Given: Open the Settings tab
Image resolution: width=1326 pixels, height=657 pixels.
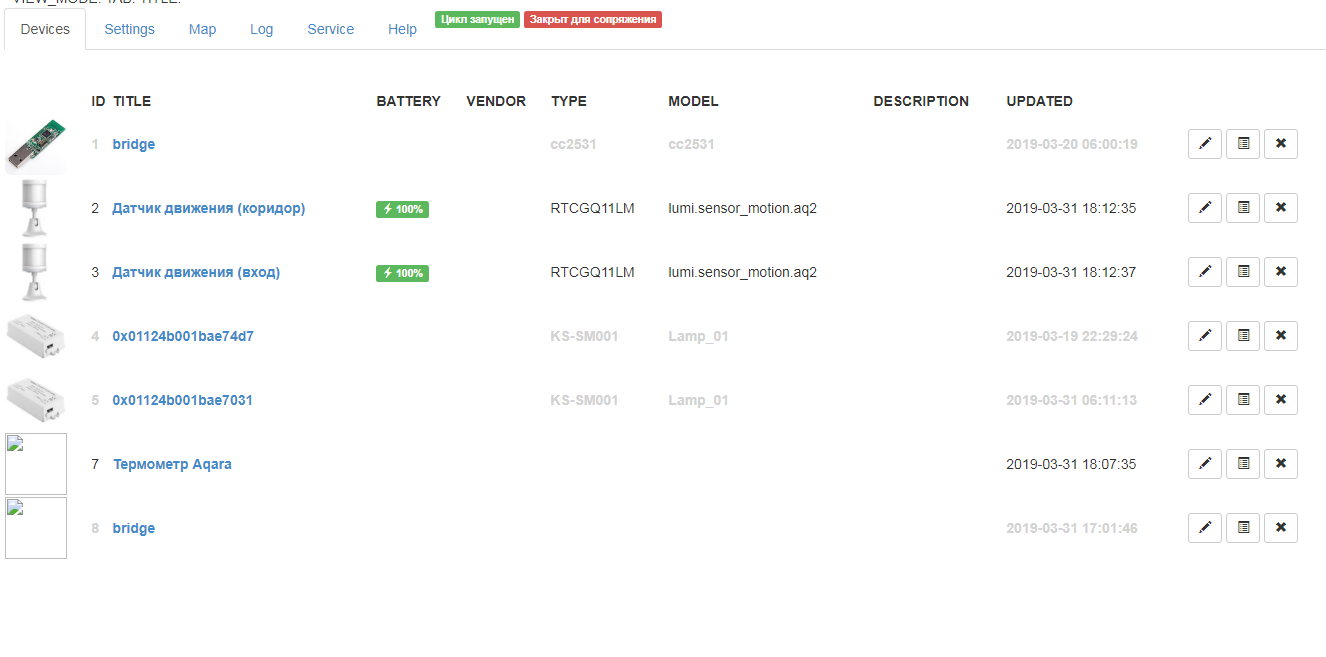Looking at the screenshot, I should (x=130, y=29).
